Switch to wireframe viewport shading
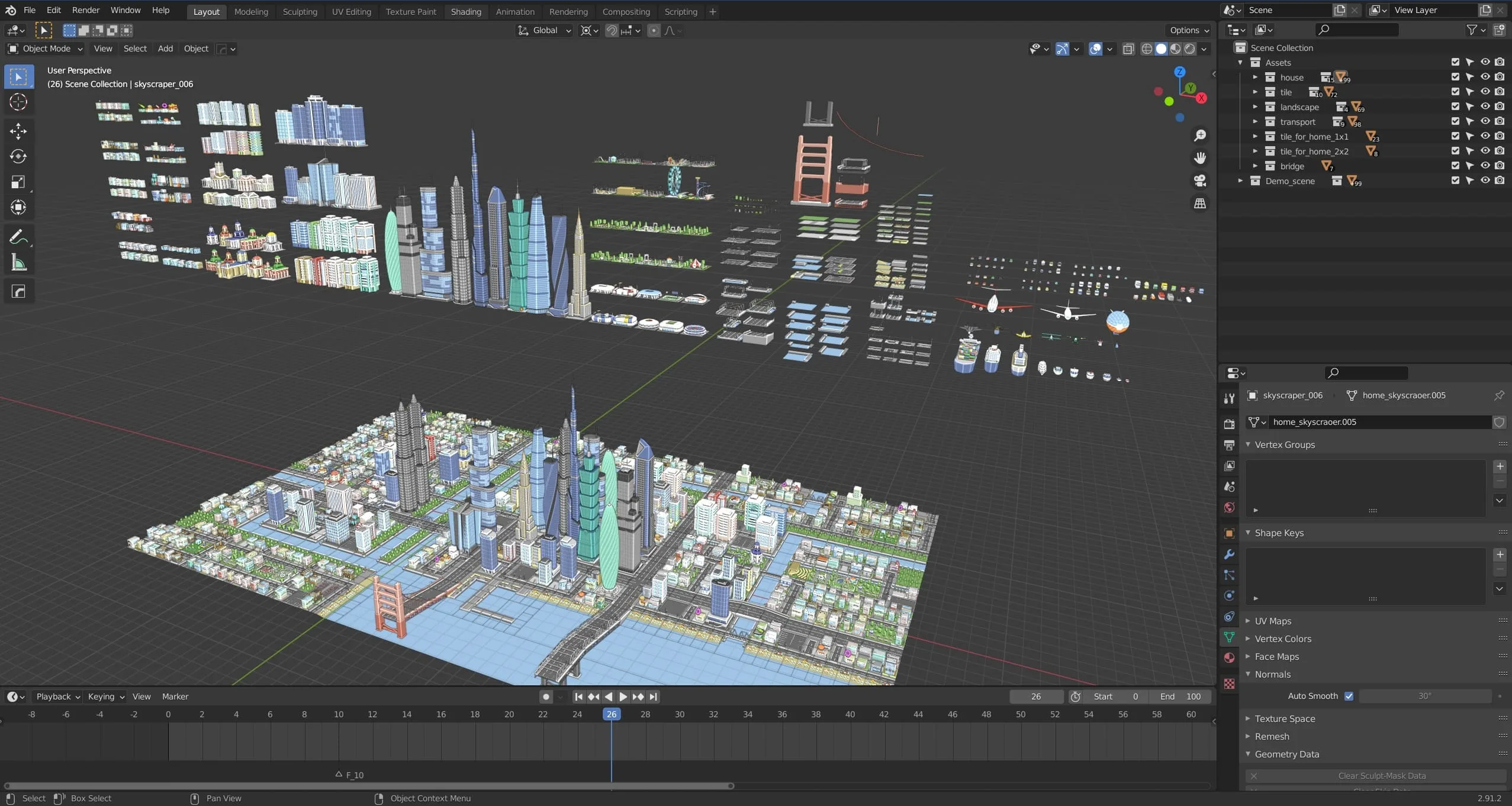This screenshot has width=1512, height=806. [1147, 49]
